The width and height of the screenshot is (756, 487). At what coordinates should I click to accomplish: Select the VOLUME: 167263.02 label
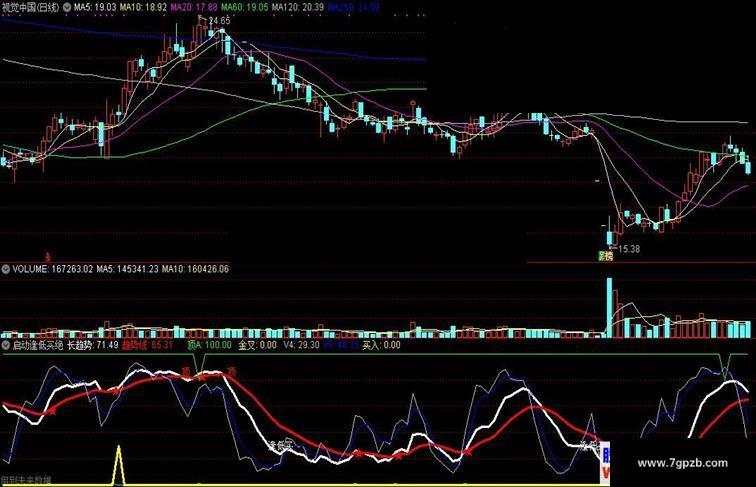(52, 269)
